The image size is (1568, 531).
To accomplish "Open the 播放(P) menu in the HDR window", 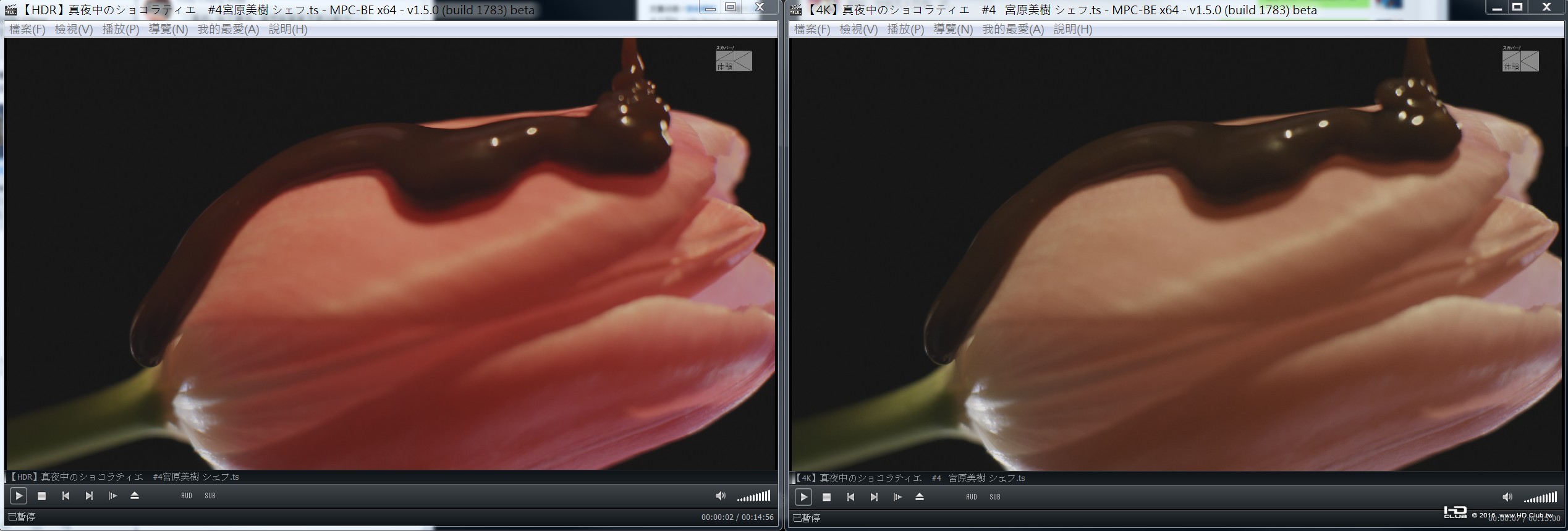I will [121, 29].
